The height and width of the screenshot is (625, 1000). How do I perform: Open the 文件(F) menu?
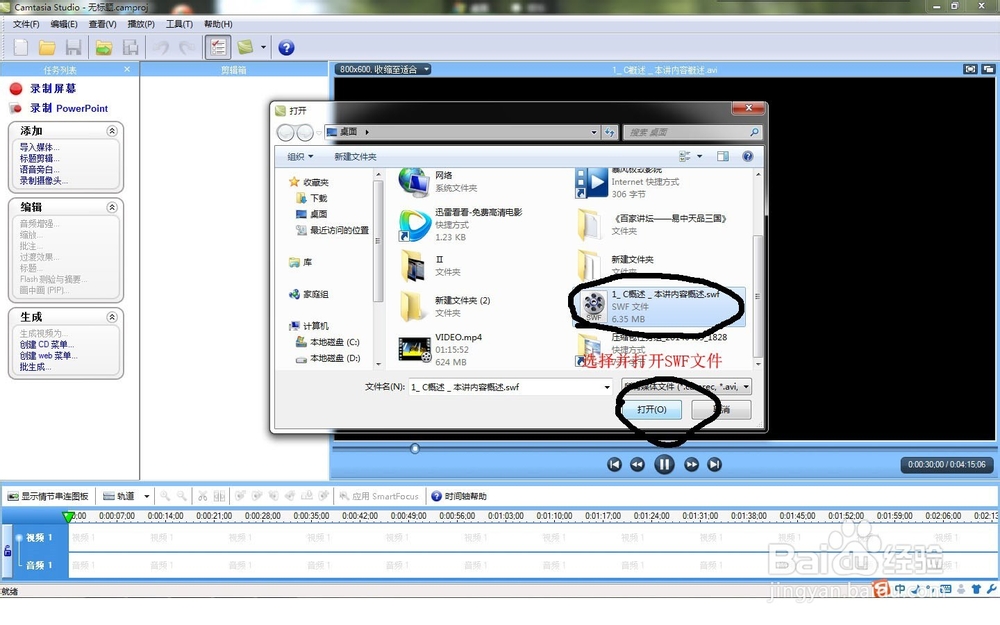pos(26,24)
